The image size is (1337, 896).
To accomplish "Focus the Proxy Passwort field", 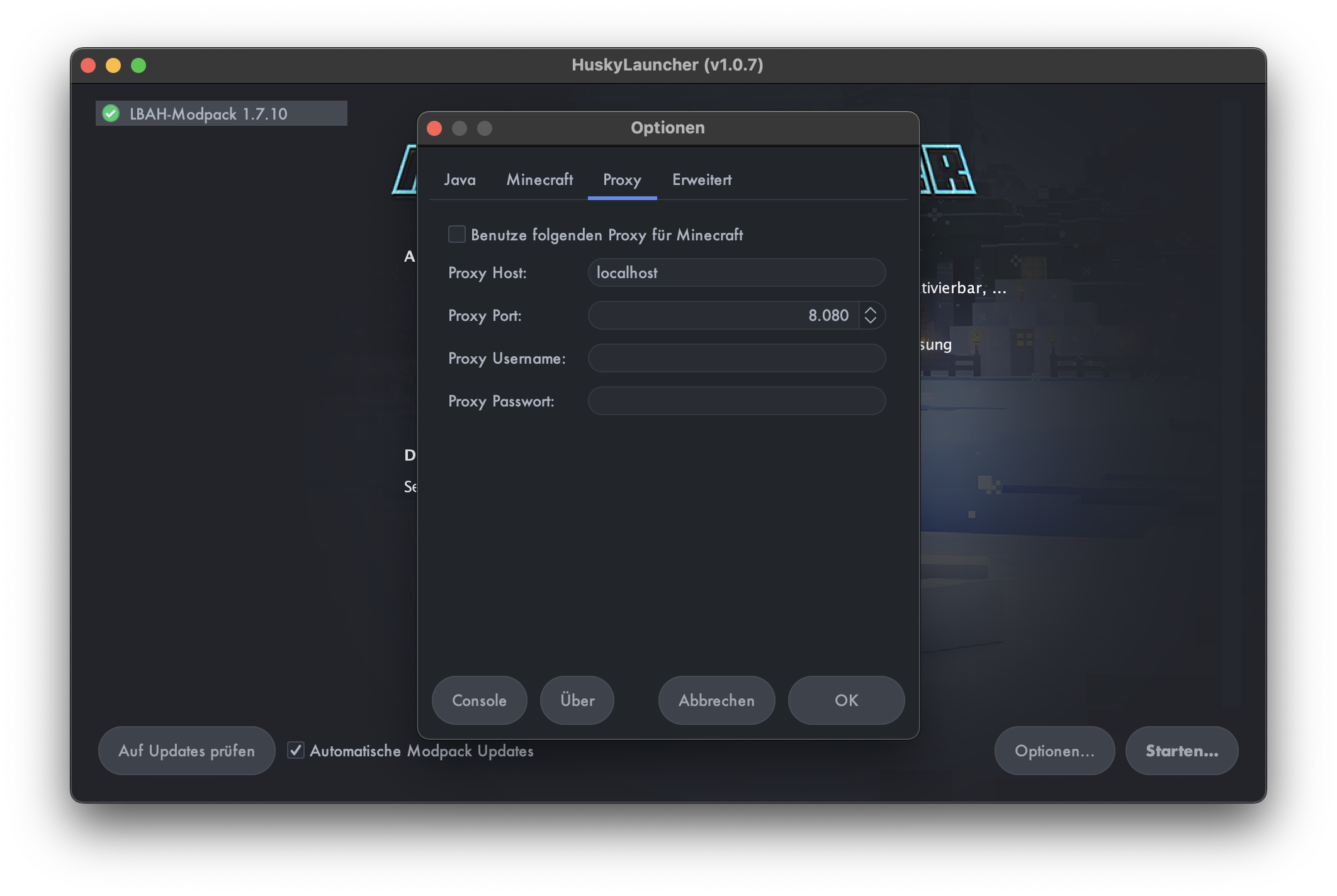I will coord(736,401).
